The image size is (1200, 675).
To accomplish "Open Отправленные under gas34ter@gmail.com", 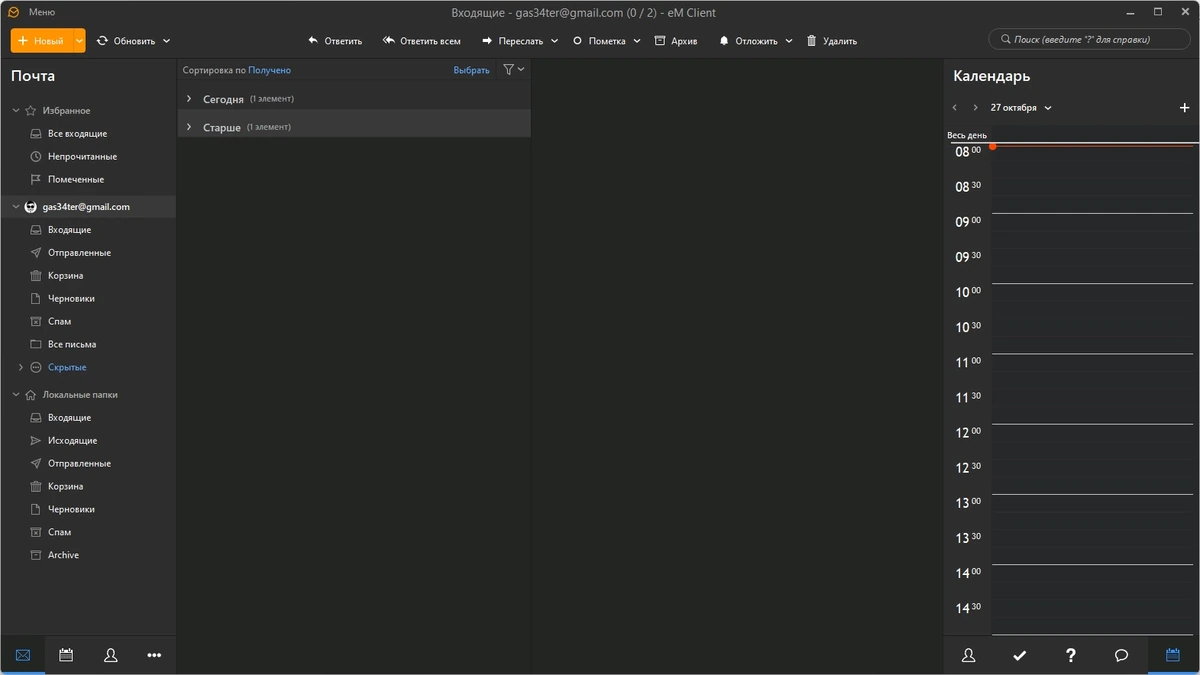I will coord(79,253).
